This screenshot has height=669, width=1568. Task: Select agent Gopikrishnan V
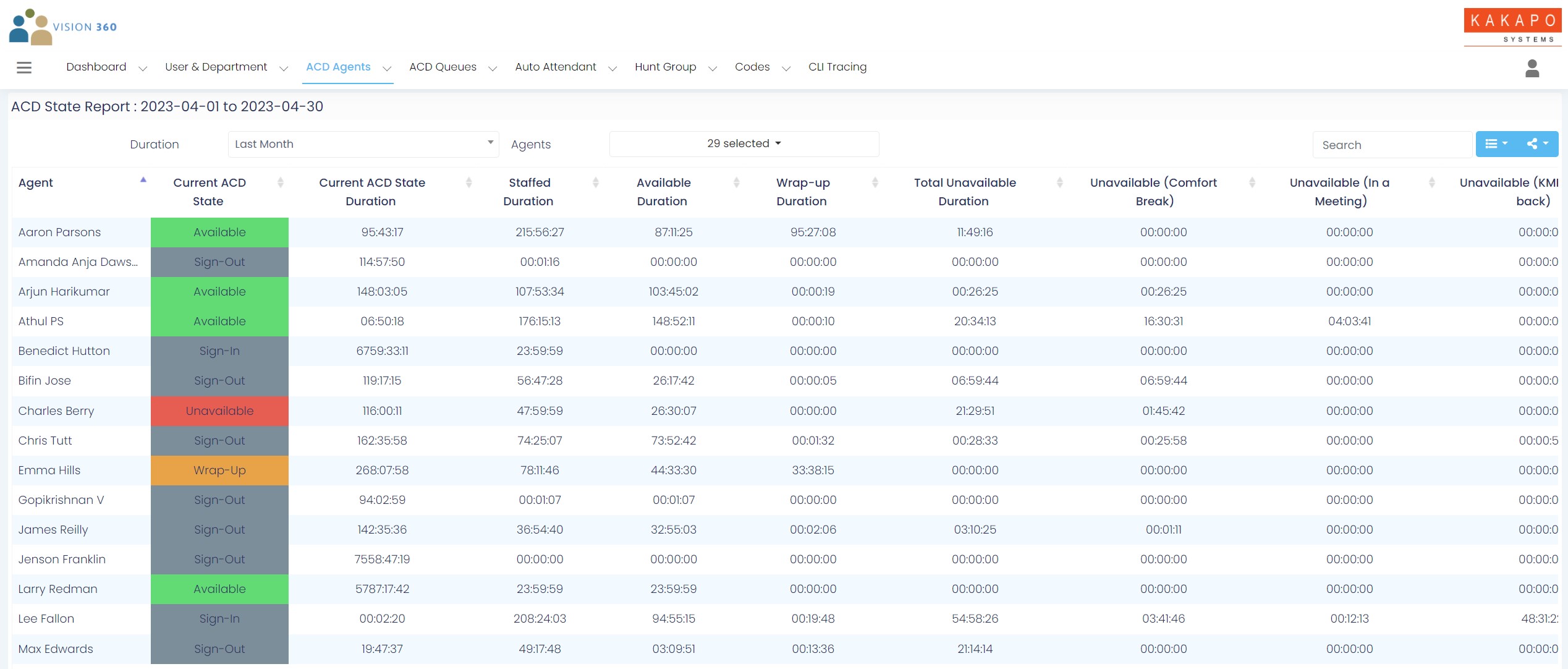tap(61, 500)
